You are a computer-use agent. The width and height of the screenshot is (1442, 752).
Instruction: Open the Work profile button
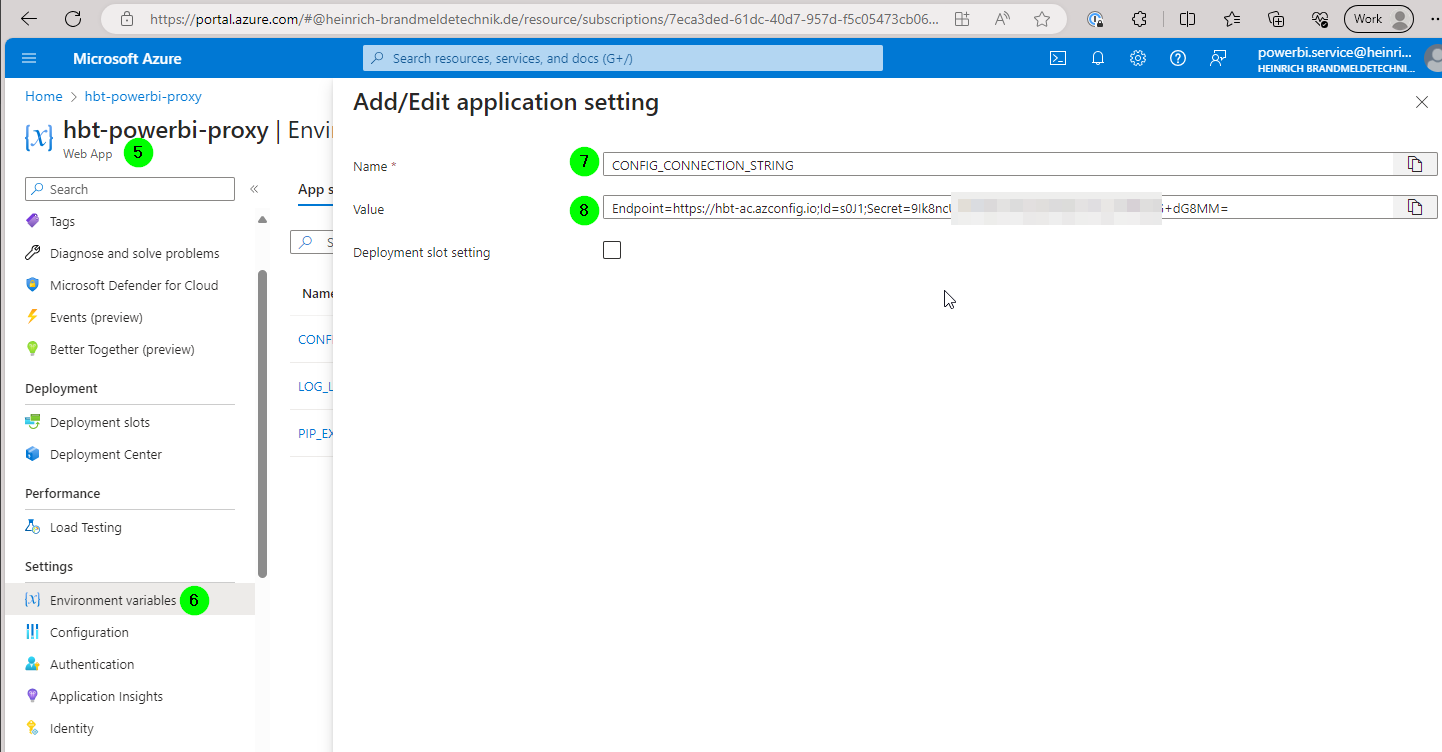(x=1379, y=19)
